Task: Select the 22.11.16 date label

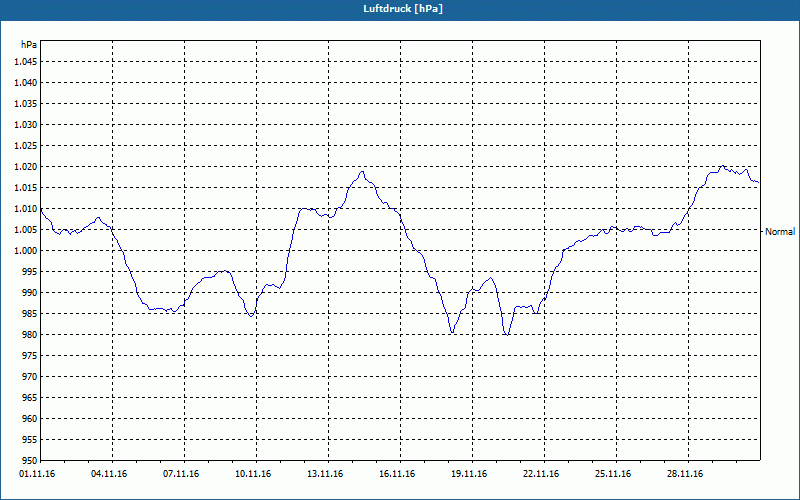Action: click(541, 474)
